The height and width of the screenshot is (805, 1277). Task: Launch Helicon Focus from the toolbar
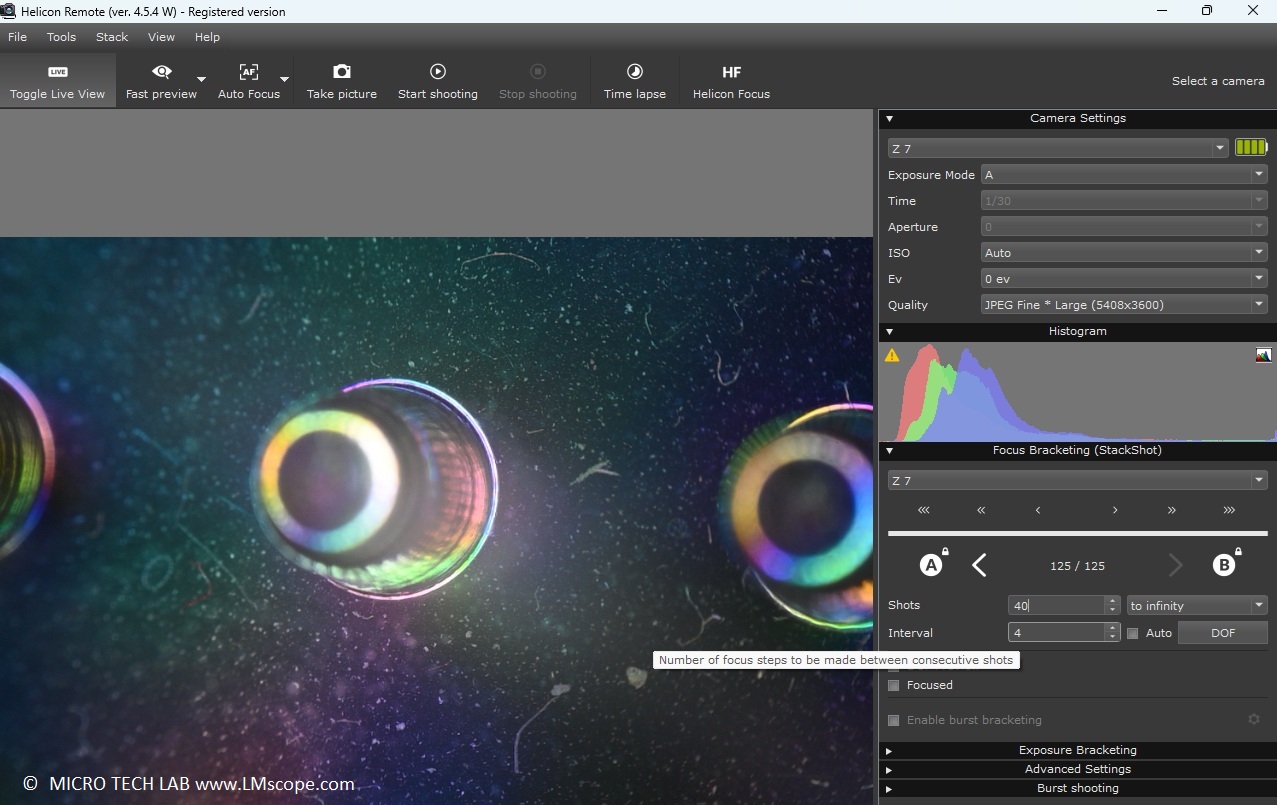[731, 81]
